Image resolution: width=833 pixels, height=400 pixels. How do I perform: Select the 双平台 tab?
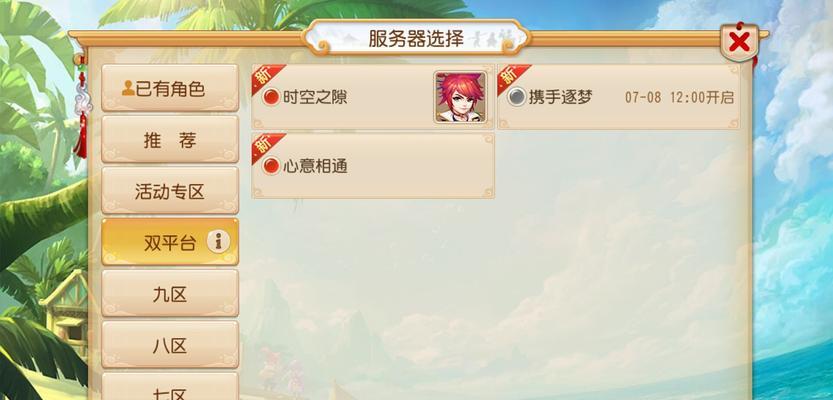(x=170, y=242)
